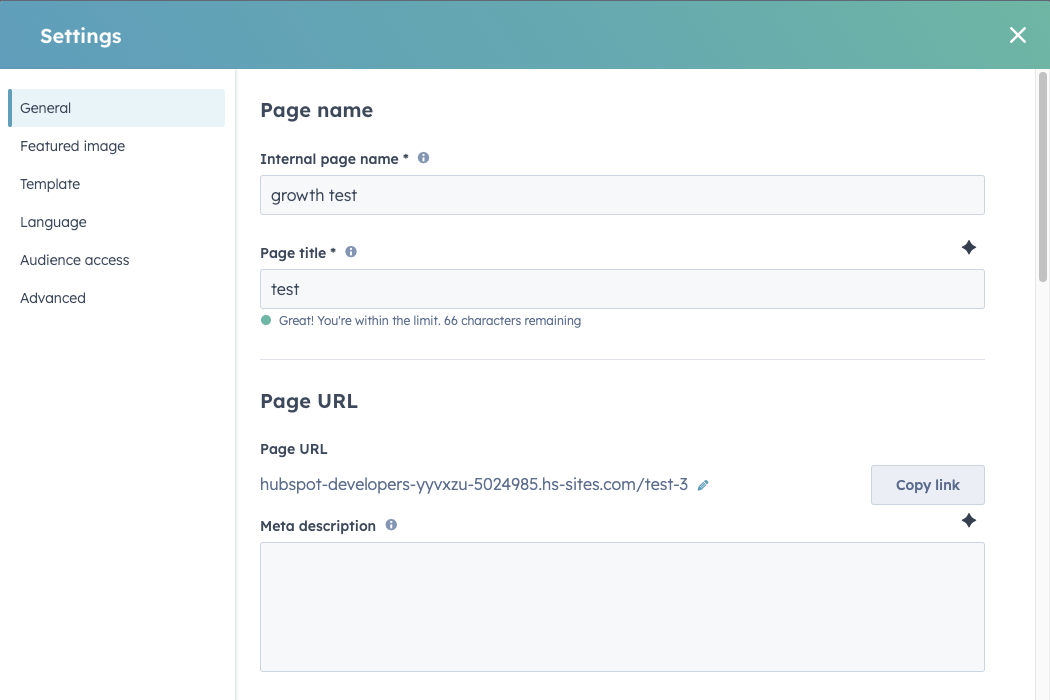Click inside the Page title field
Viewport: 1050px width, 700px height.
tap(620, 289)
